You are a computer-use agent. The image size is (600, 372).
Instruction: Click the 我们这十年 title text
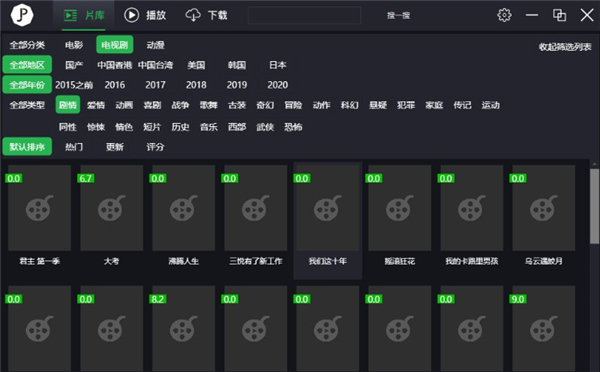(328, 261)
